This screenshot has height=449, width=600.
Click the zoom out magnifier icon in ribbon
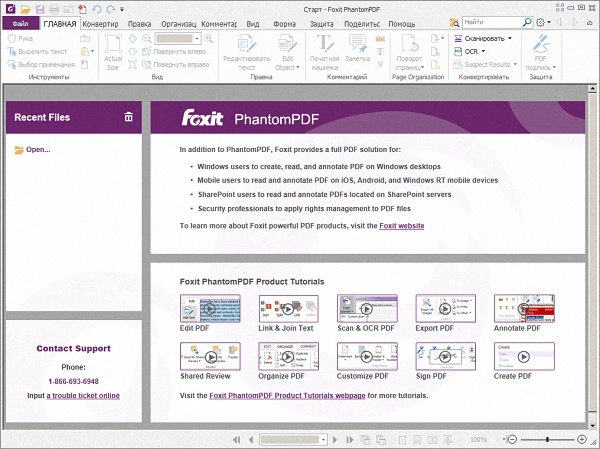pos(147,38)
